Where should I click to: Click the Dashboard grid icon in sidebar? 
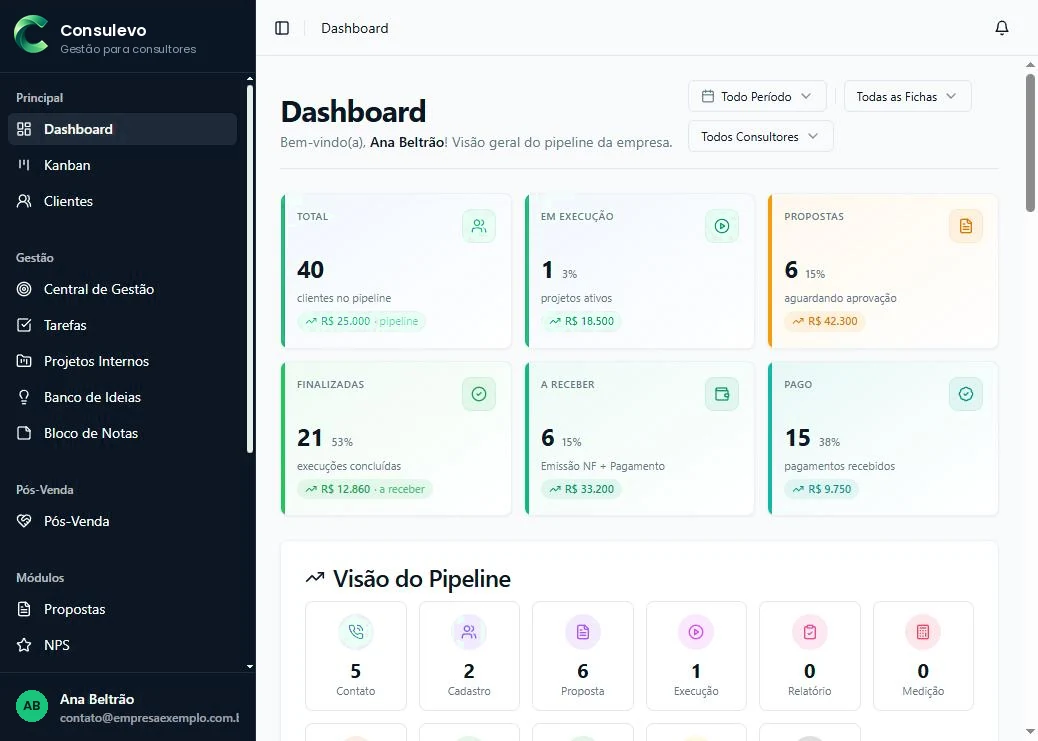point(24,129)
